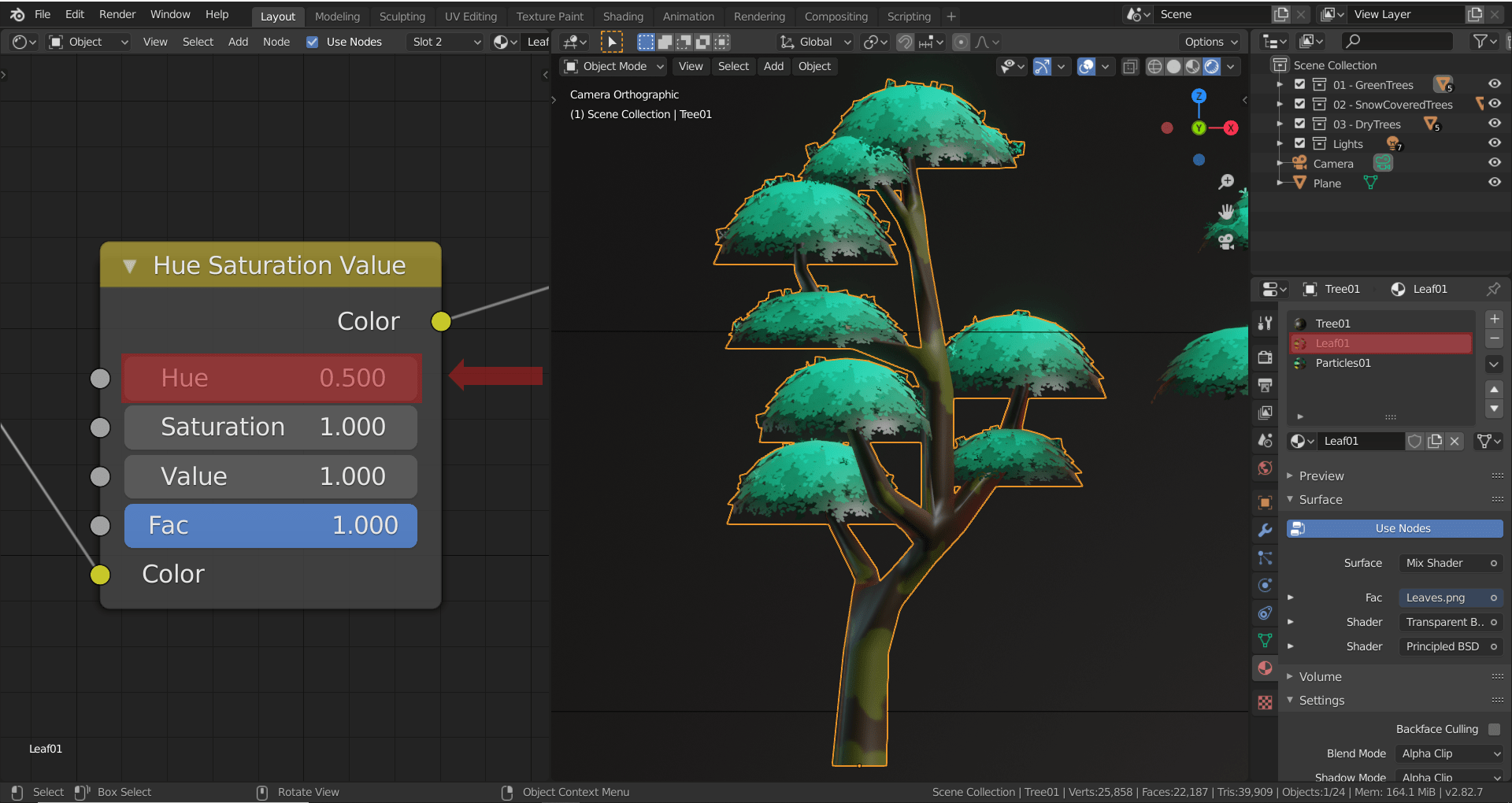Open the green Object Data properties tab
This screenshot has height=803, width=1512.
coord(1266,640)
